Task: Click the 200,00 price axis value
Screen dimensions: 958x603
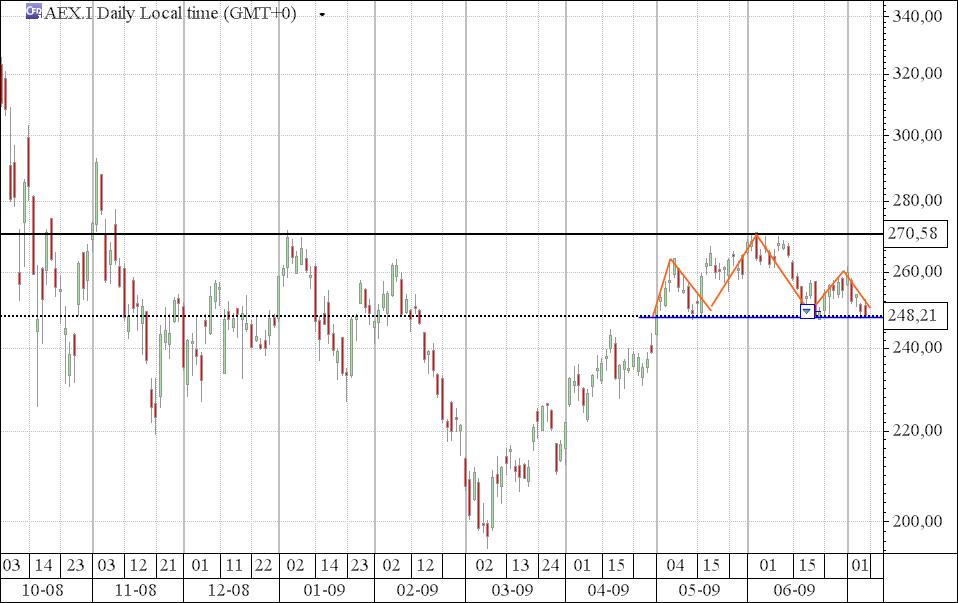Action: 916,521
